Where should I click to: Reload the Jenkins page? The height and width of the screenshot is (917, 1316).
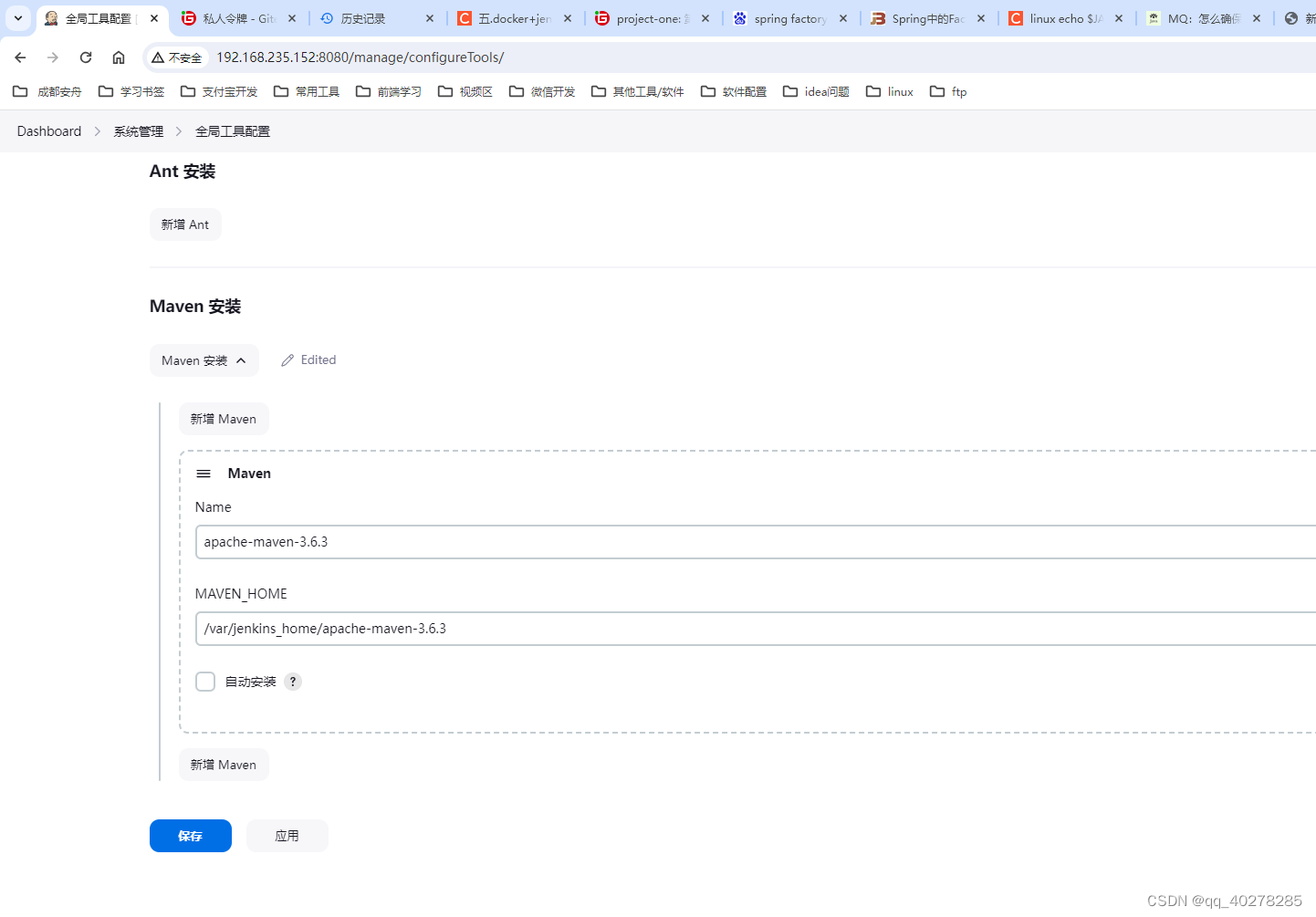[86, 57]
